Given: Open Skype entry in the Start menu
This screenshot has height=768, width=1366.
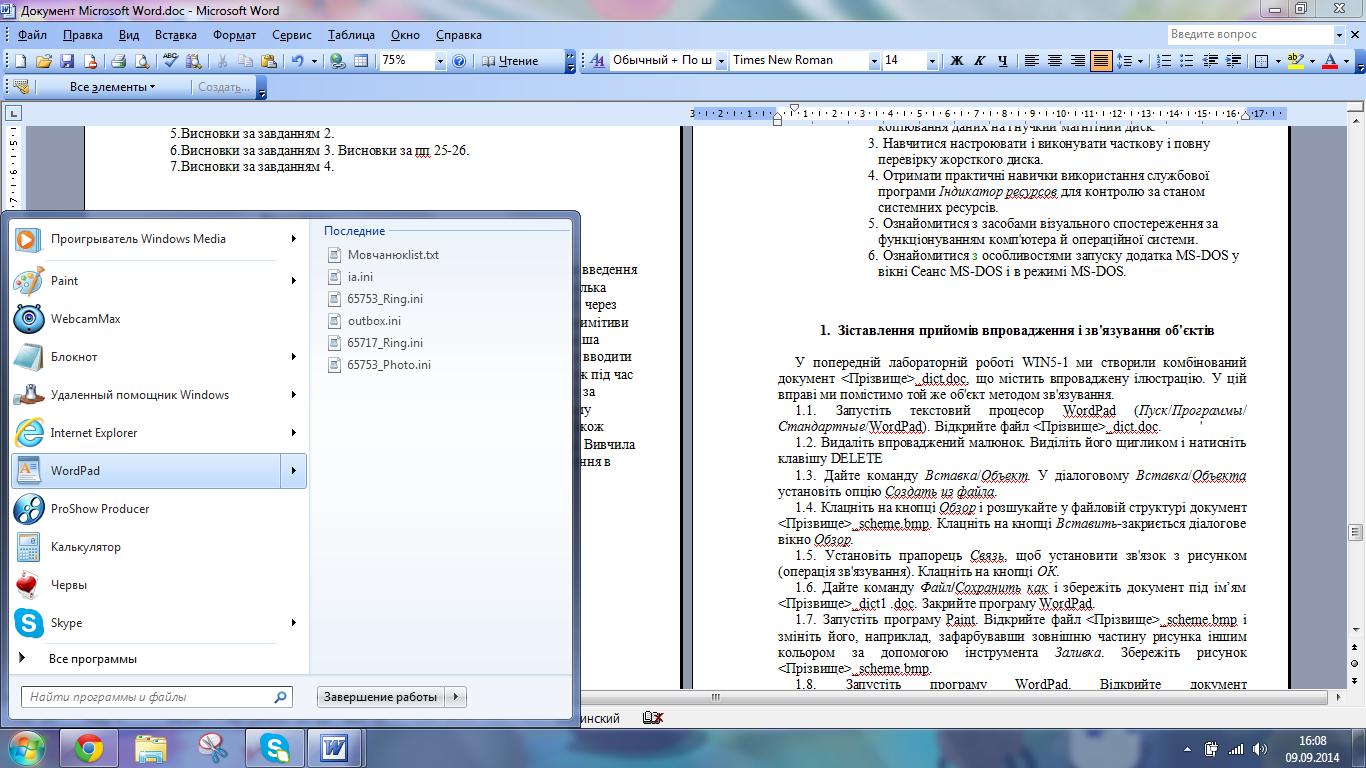Looking at the screenshot, I should point(159,623).
